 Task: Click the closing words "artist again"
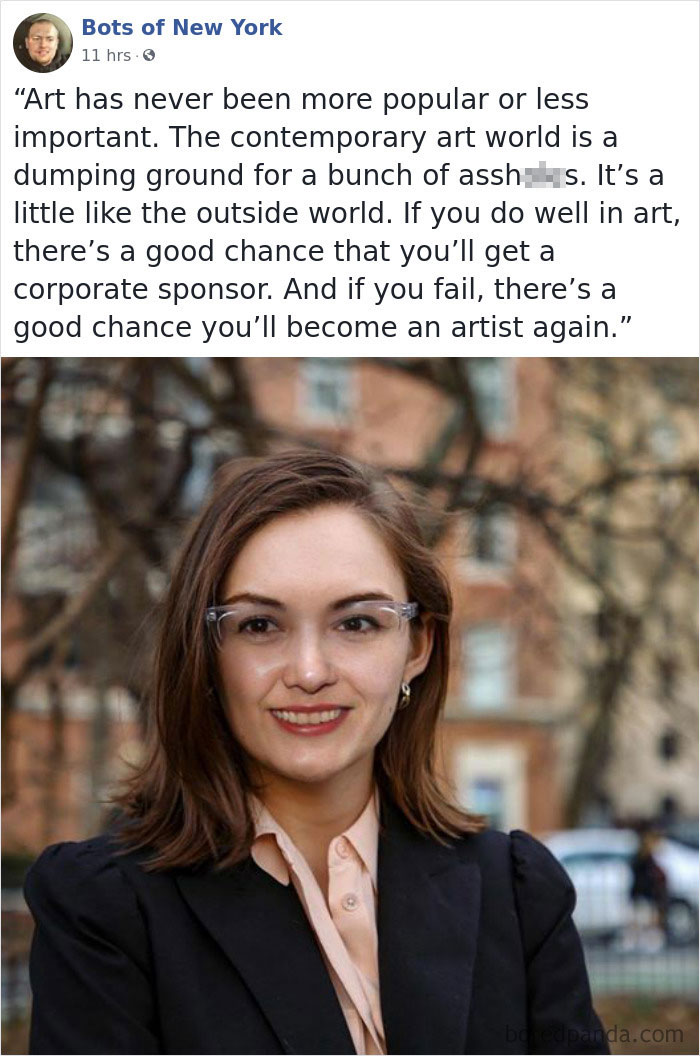[530, 327]
